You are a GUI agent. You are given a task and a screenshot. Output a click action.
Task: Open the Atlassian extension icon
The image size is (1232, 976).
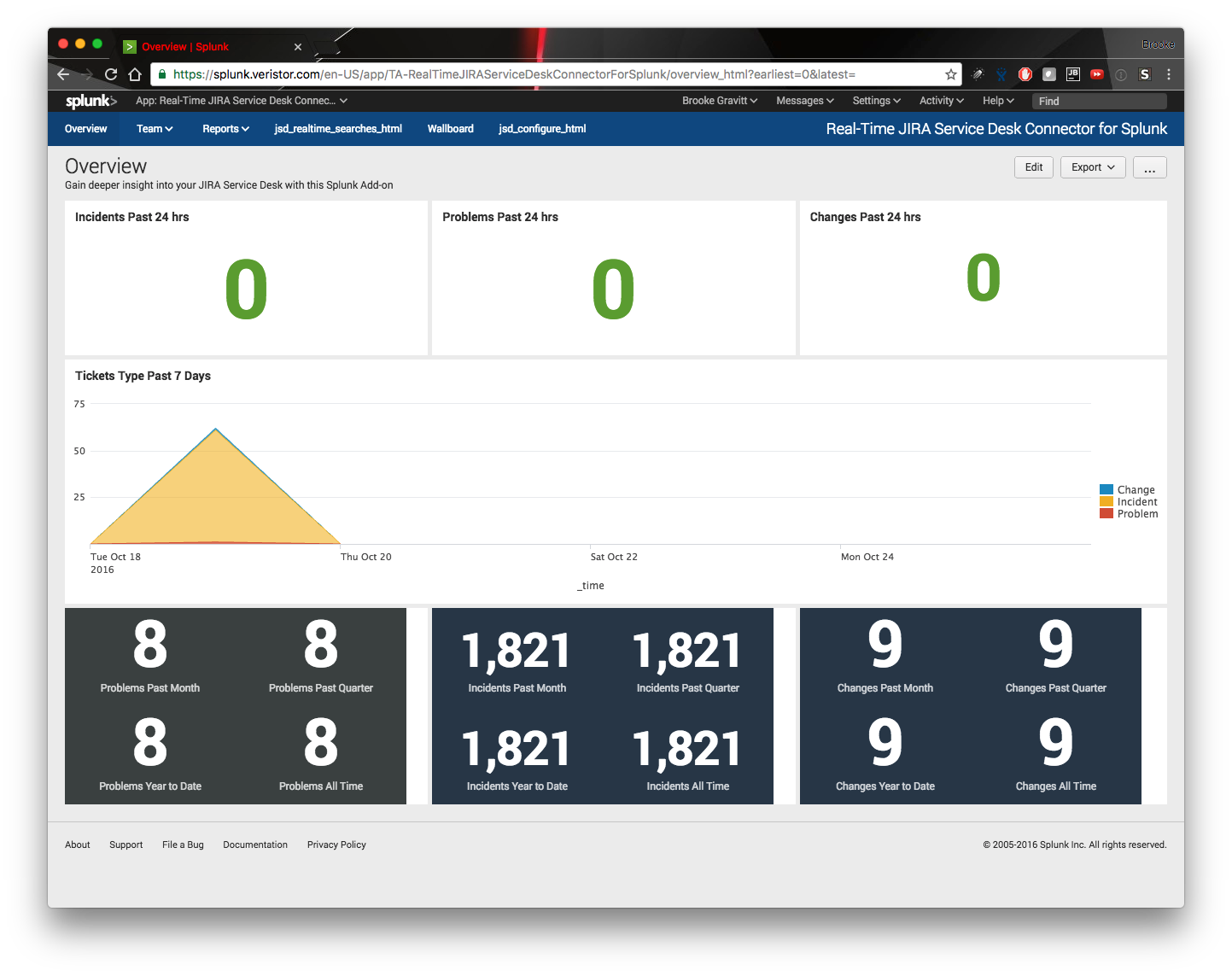click(1001, 74)
